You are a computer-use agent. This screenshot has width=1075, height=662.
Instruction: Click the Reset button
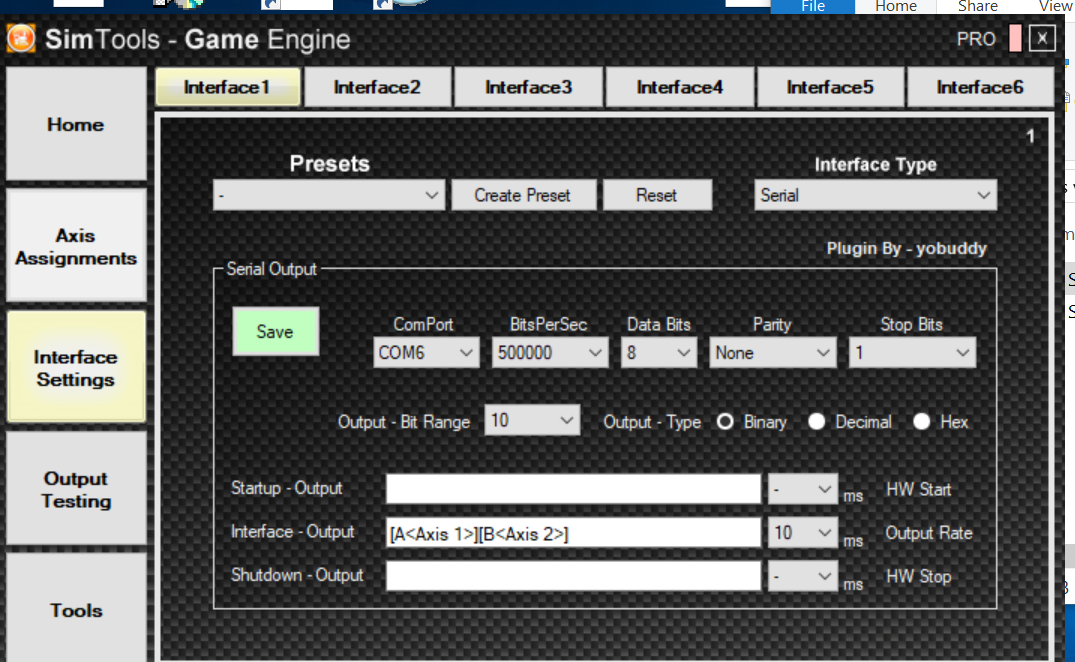coord(657,195)
